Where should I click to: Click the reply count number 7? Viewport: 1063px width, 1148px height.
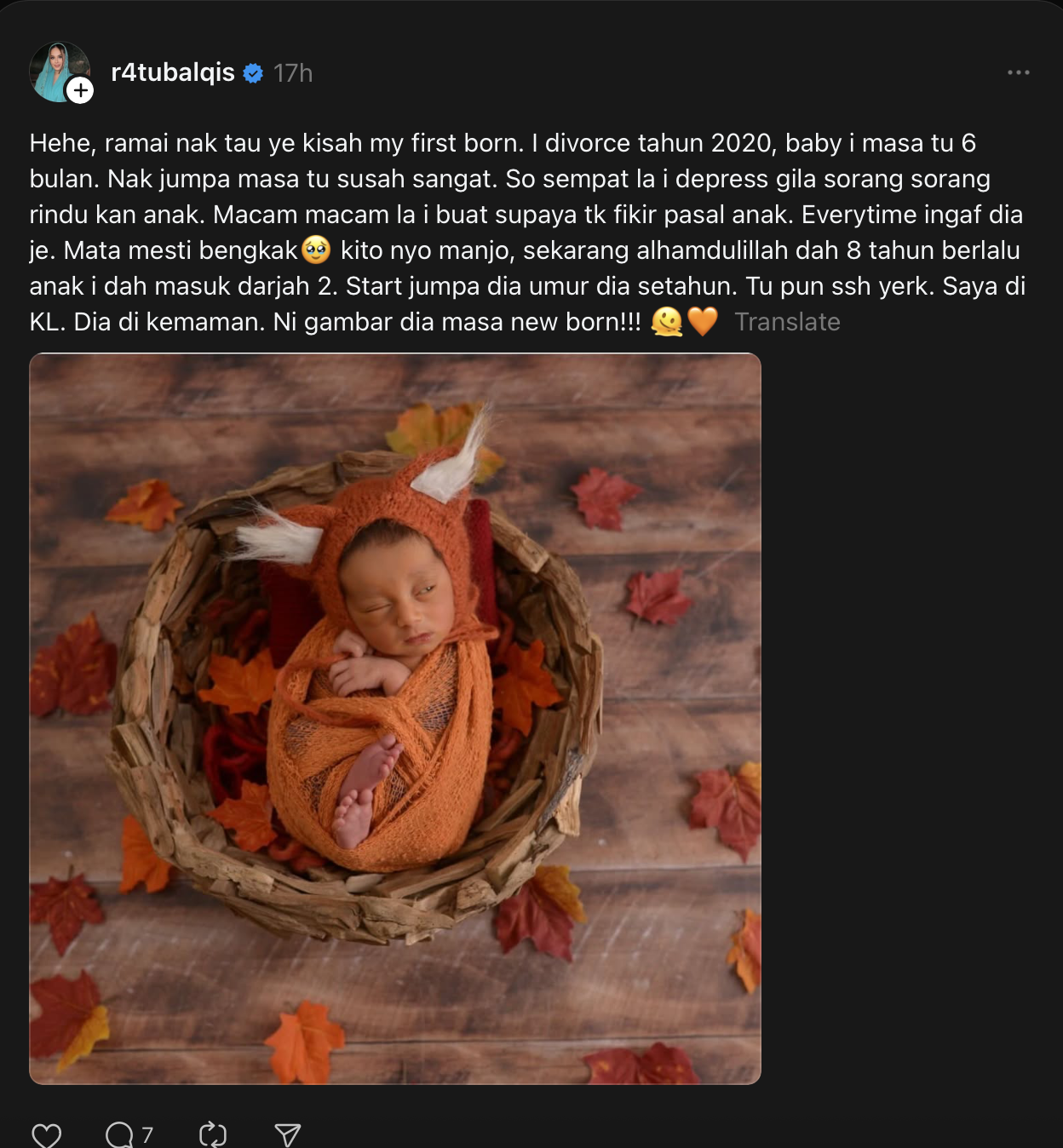pyautogui.click(x=147, y=1134)
